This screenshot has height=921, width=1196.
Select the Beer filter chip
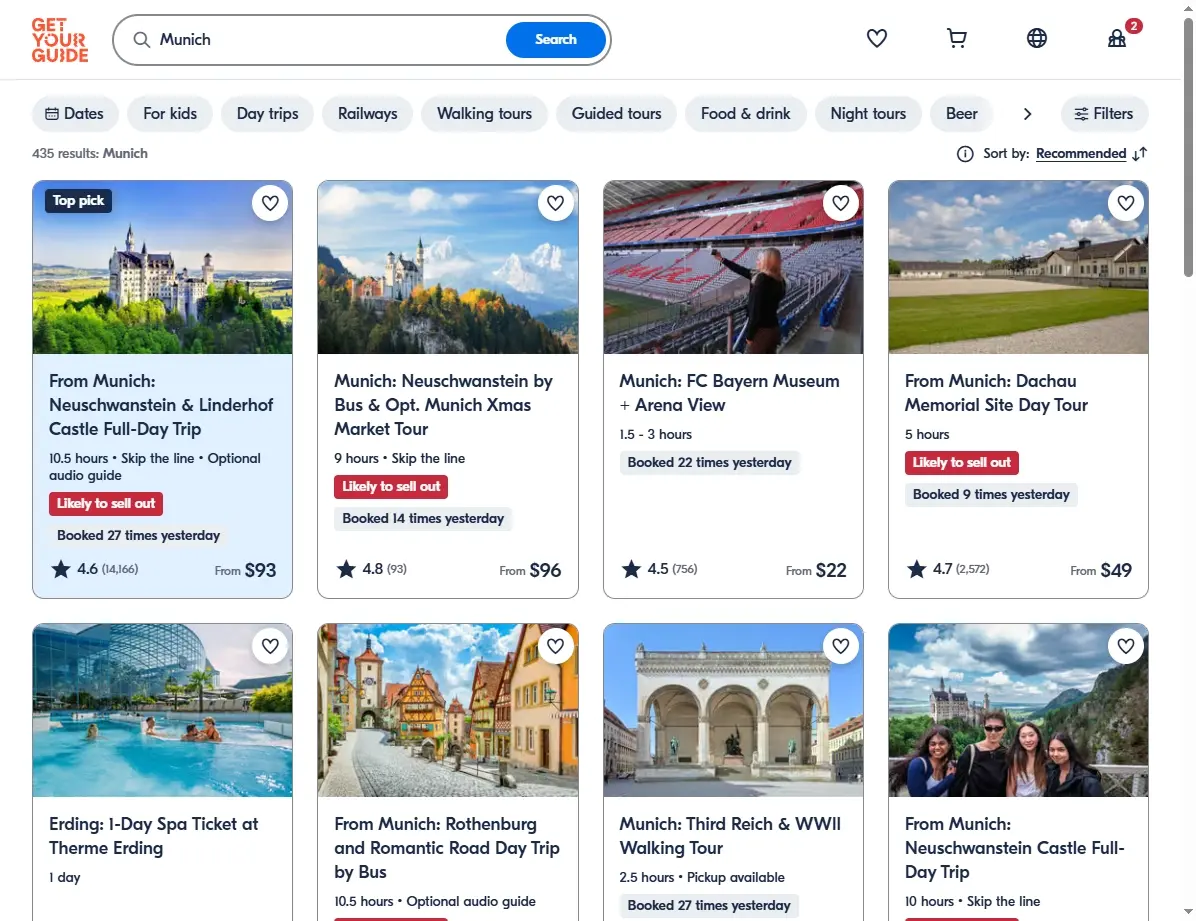(961, 114)
